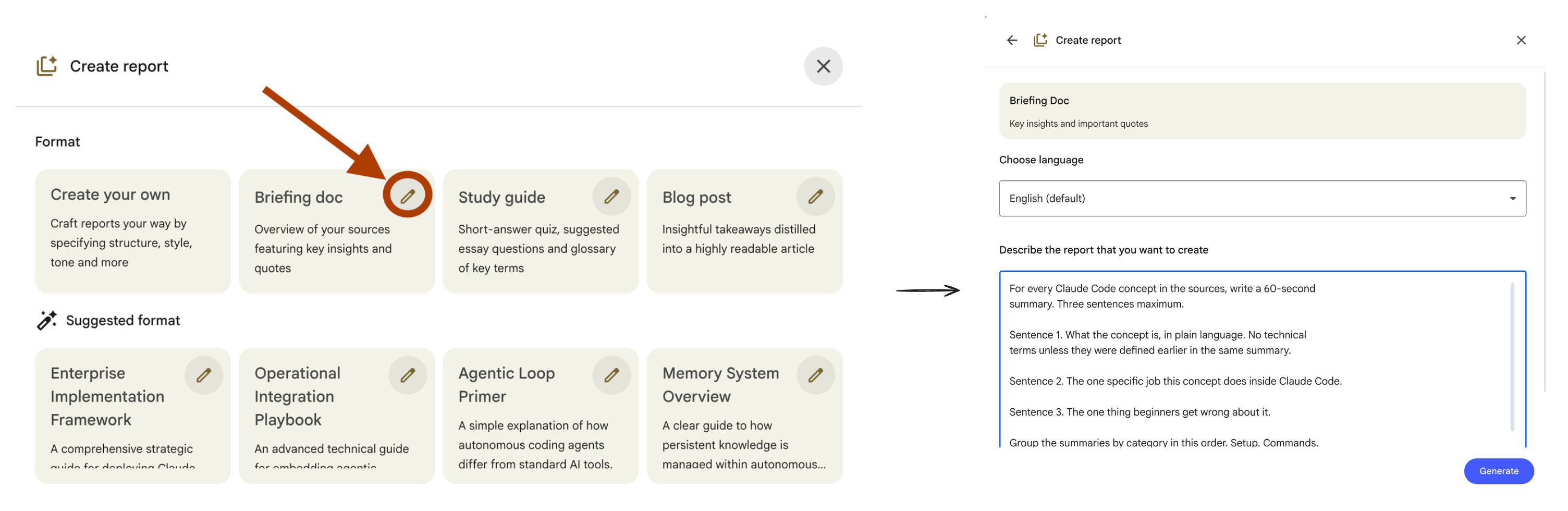Open the English (default) language dropdown
1568x511 pixels.
[x=1262, y=199]
